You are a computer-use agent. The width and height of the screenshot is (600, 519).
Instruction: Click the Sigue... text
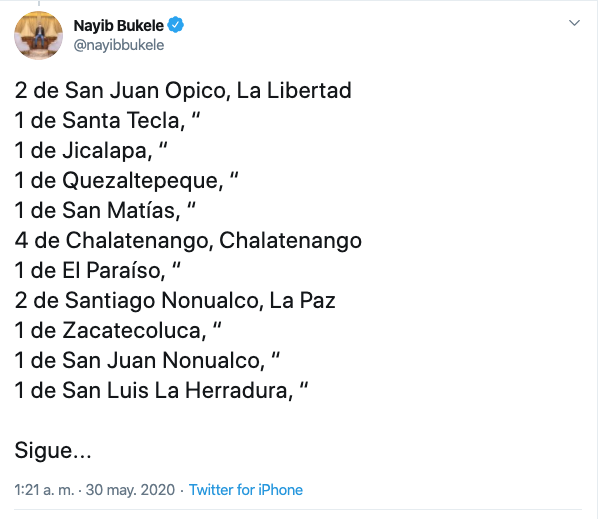[x=53, y=451]
